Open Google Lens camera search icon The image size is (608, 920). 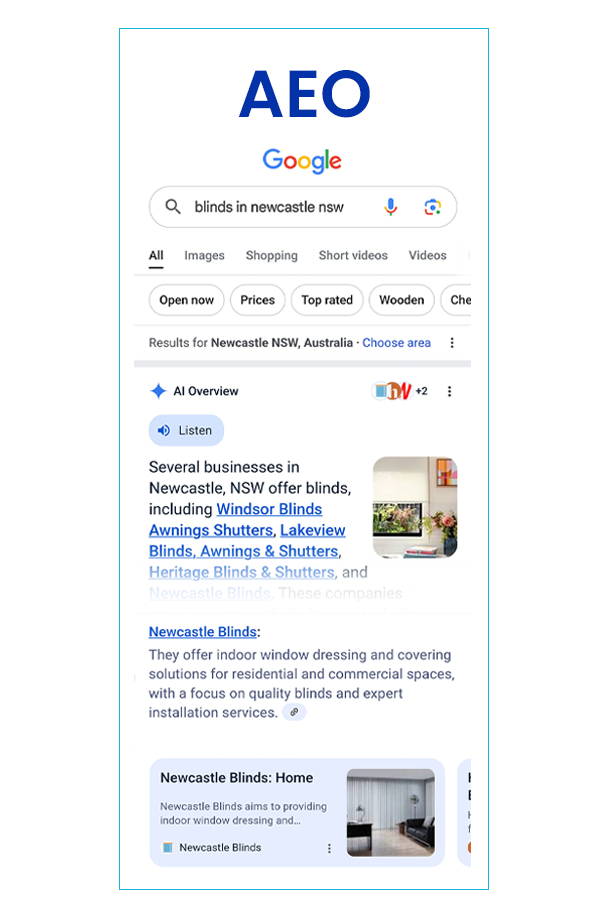pyautogui.click(x=433, y=207)
